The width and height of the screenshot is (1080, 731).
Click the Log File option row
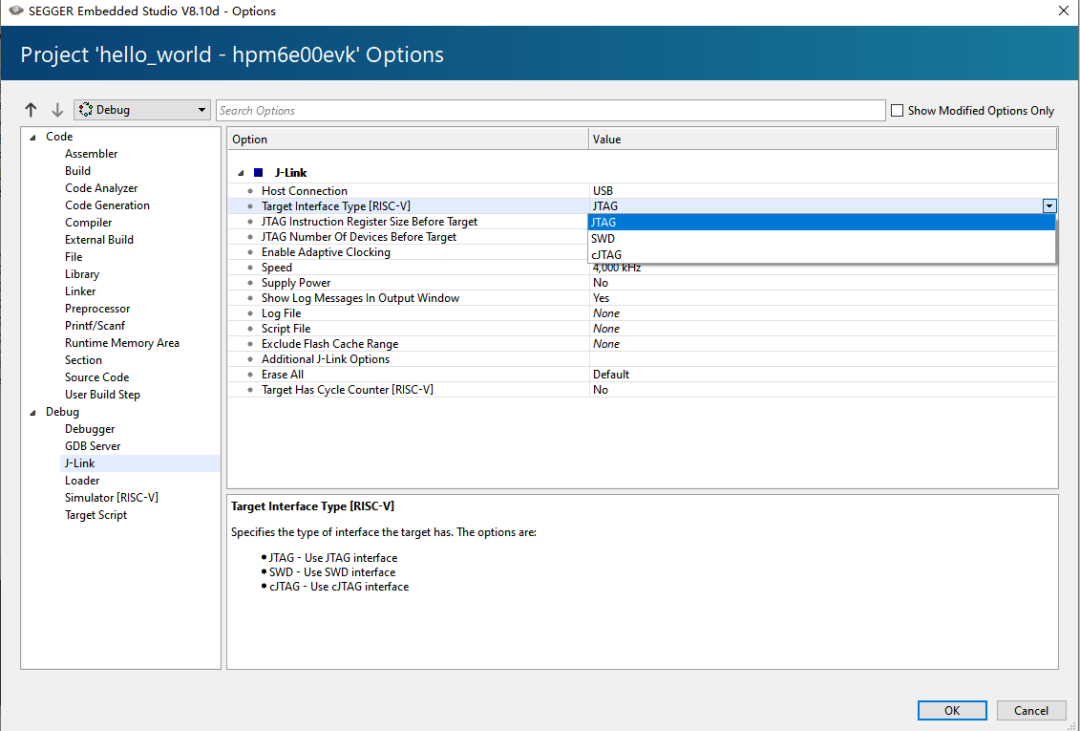[x=642, y=313]
